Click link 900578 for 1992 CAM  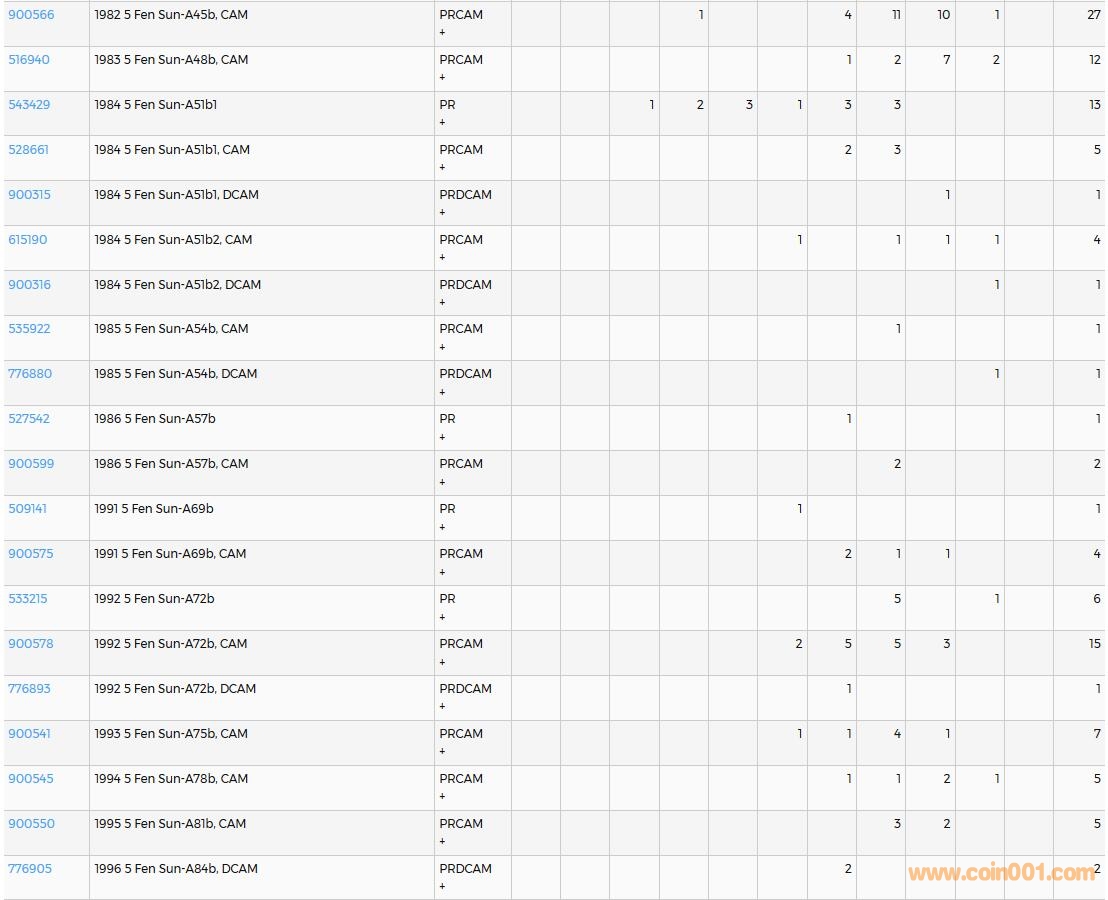click(x=31, y=644)
